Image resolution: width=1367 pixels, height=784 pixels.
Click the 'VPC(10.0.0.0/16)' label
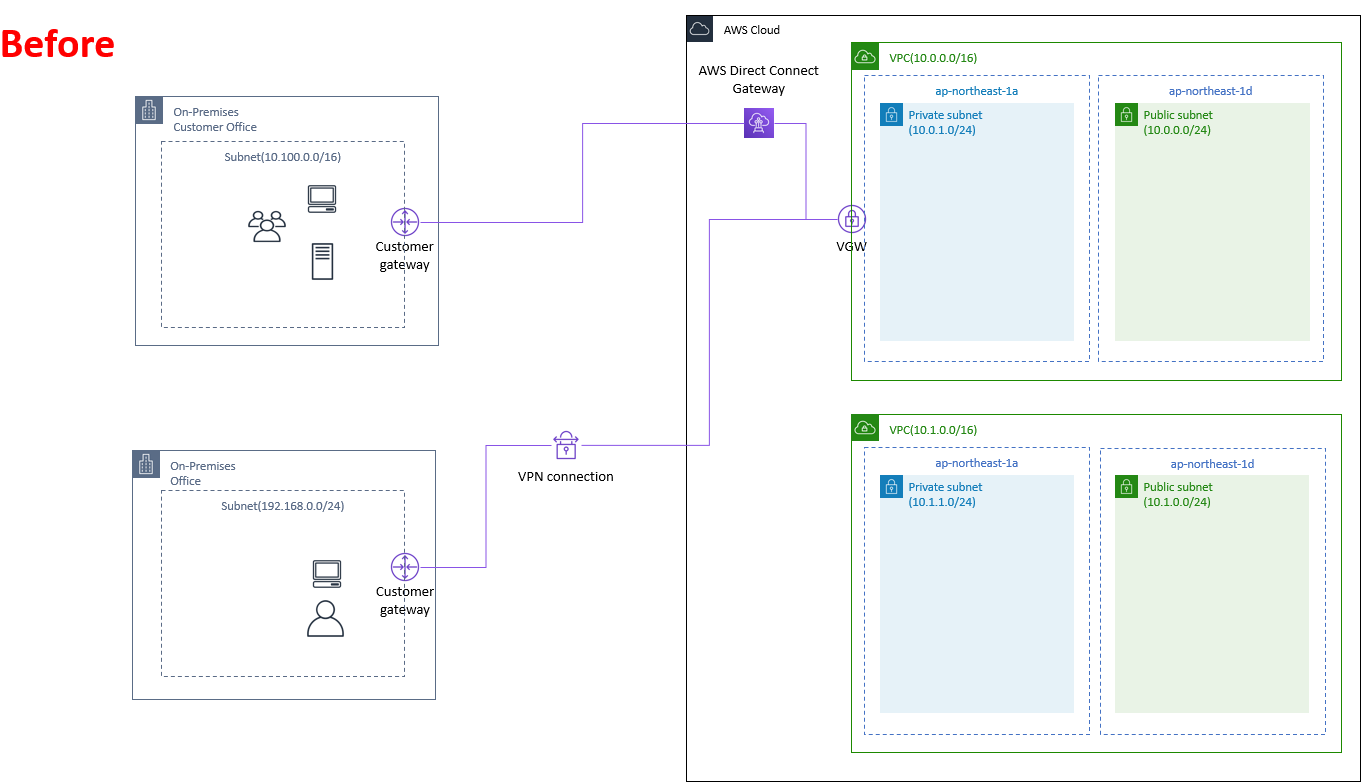point(933,58)
